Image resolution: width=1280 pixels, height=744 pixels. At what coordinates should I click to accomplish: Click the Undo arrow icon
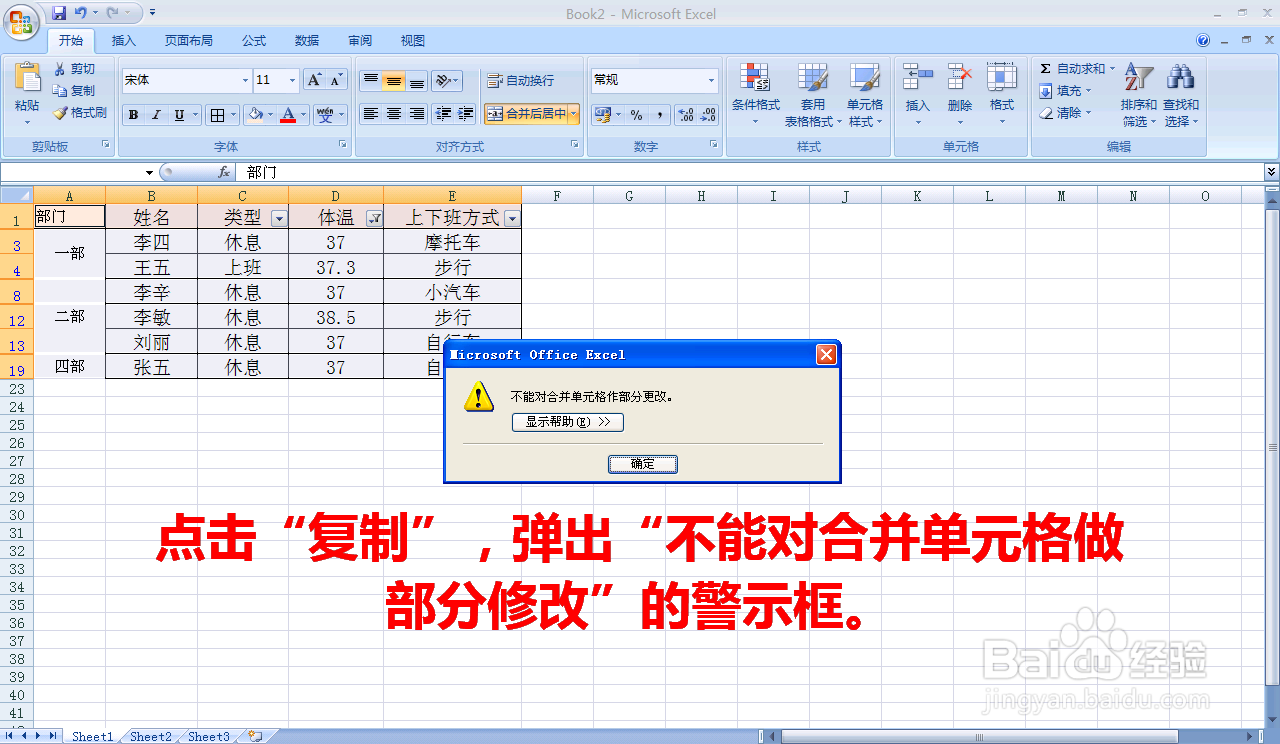pos(80,13)
